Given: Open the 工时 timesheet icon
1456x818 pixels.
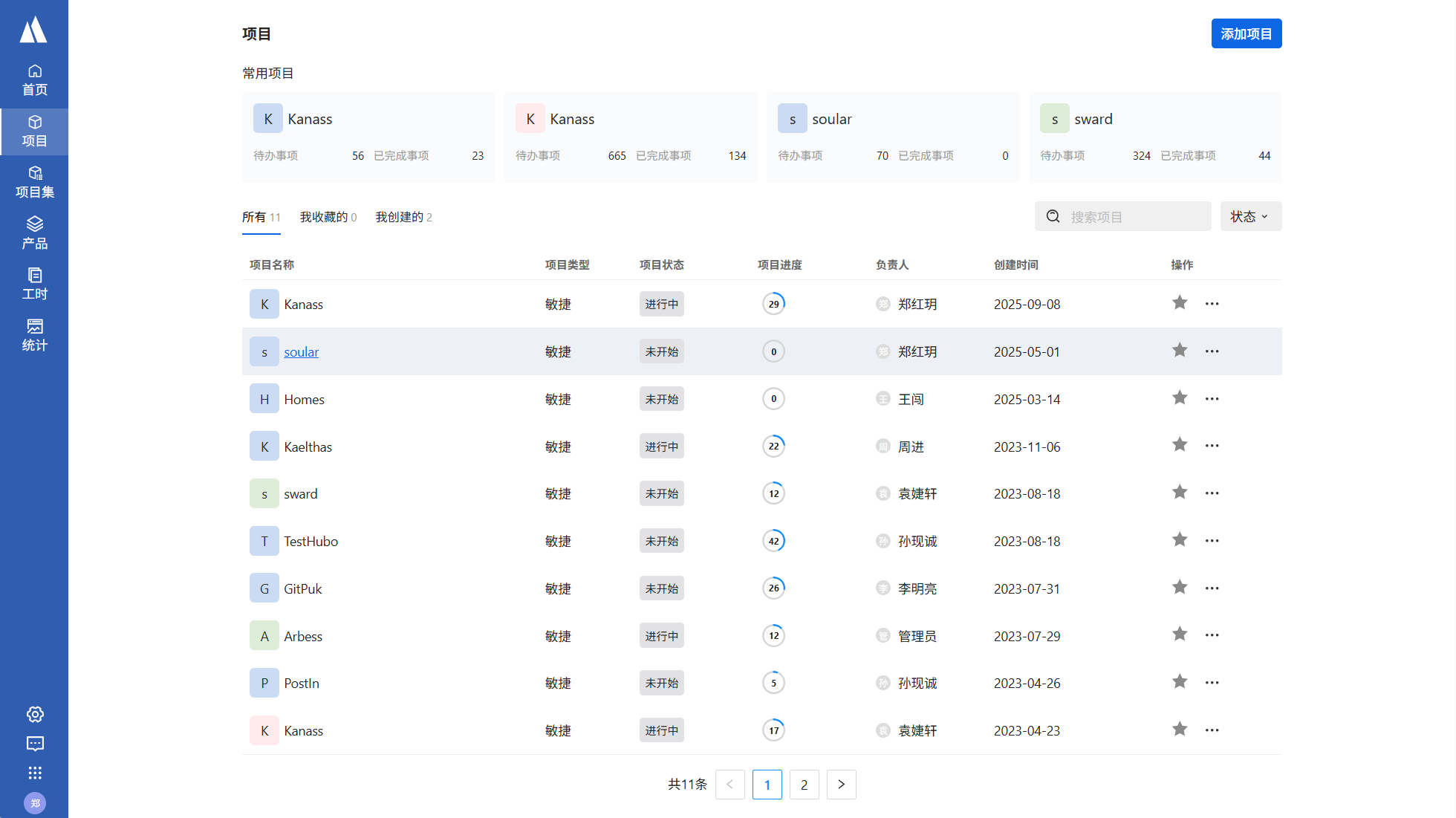Looking at the screenshot, I should 34,284.
